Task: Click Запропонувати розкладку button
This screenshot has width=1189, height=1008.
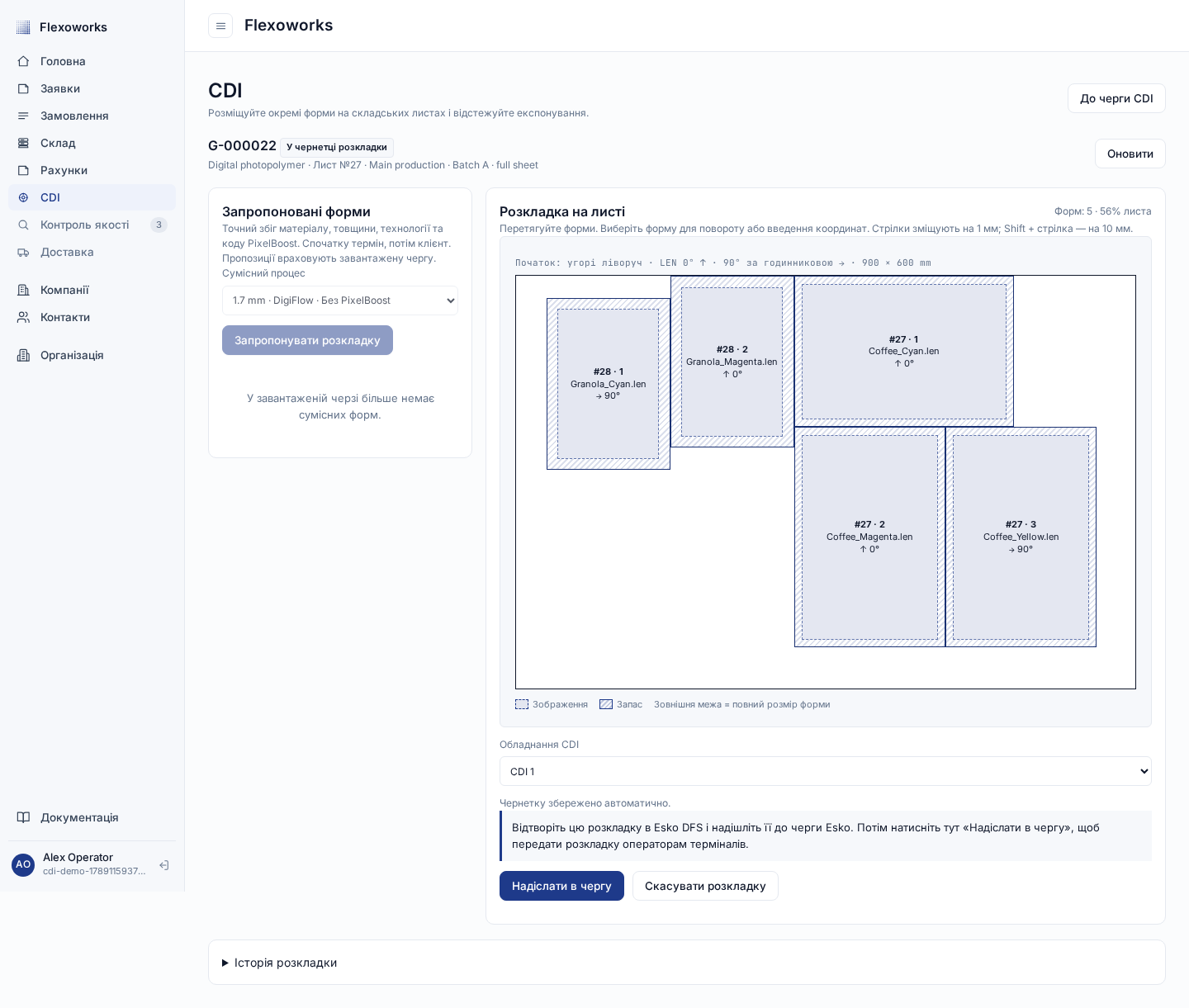Action: click(x=307, y=340)
